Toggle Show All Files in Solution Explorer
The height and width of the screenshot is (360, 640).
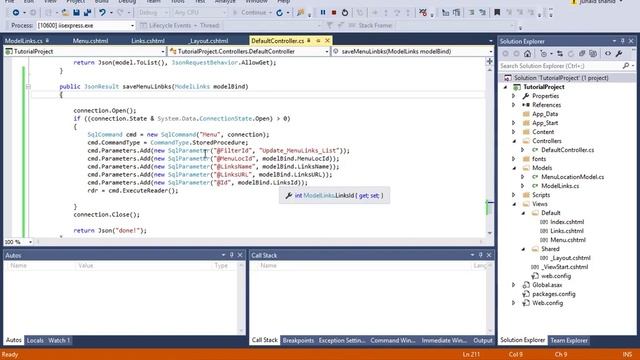[x=593, y=53]
